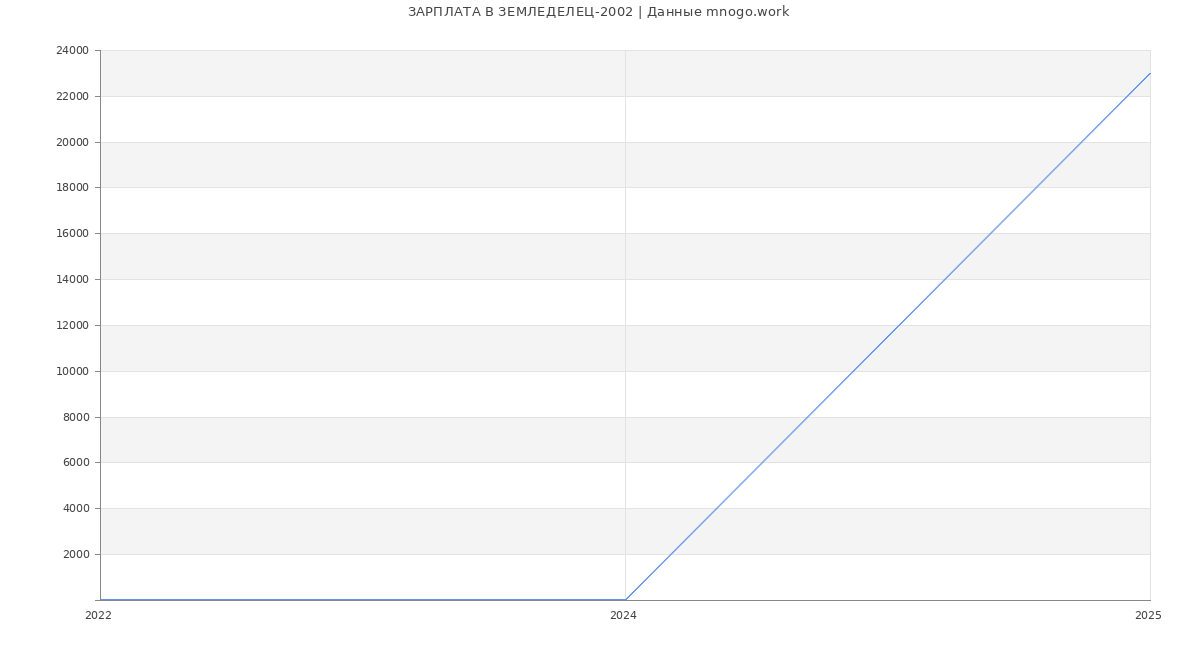Select the 22000 y-axis label

point(72,97)
